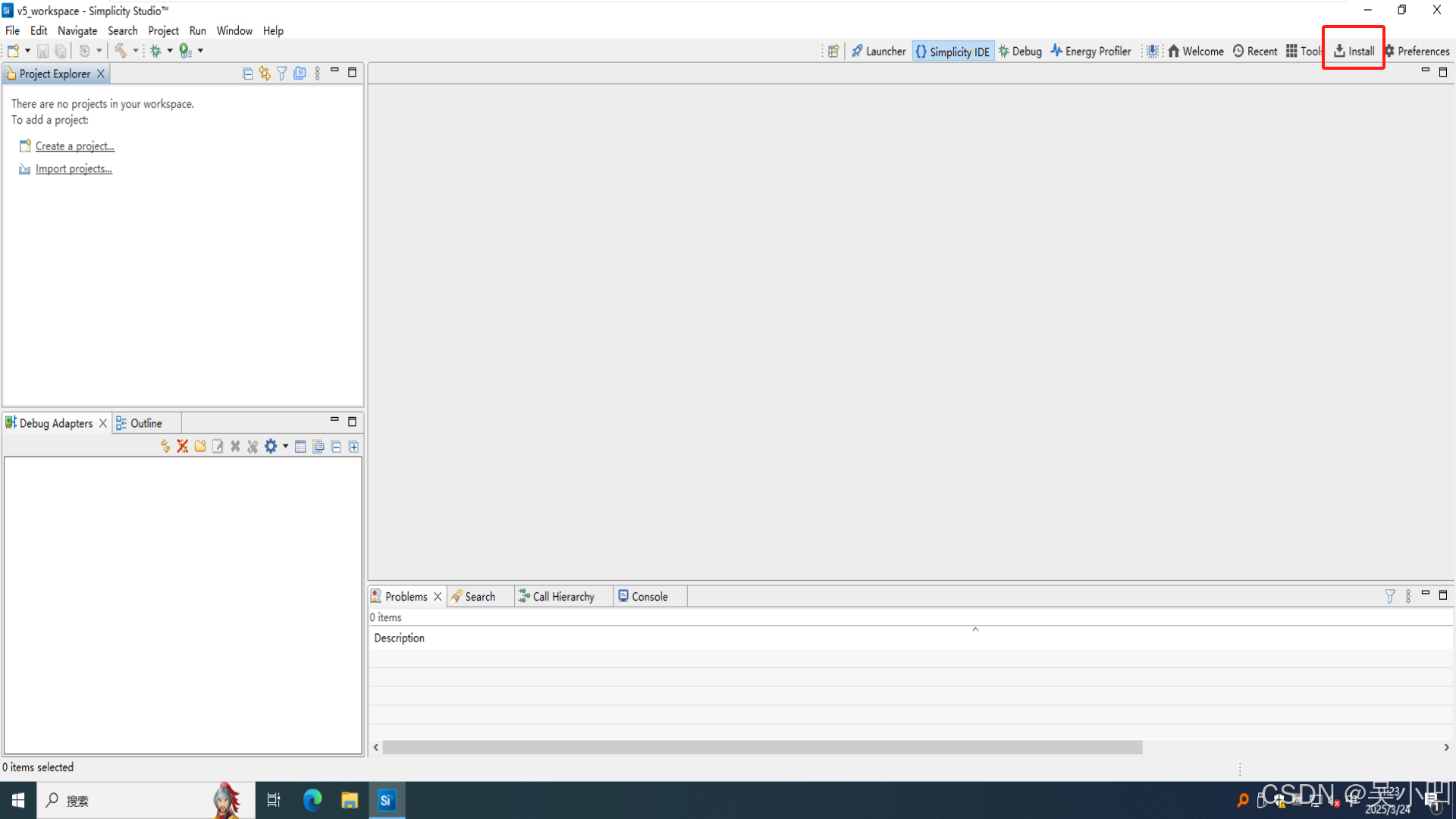This screenshot has width=1456, height=819.
Task: Click the Debug bug toolbar icon
Action: point(155,51)
